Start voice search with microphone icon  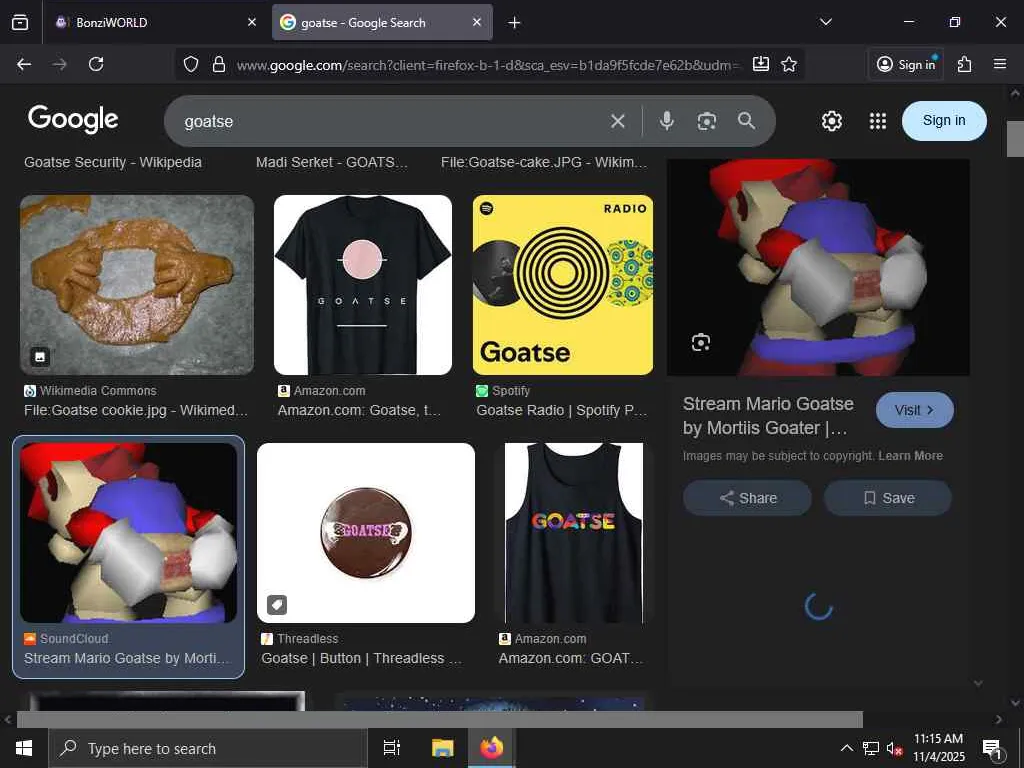click(x=666, y=121)
